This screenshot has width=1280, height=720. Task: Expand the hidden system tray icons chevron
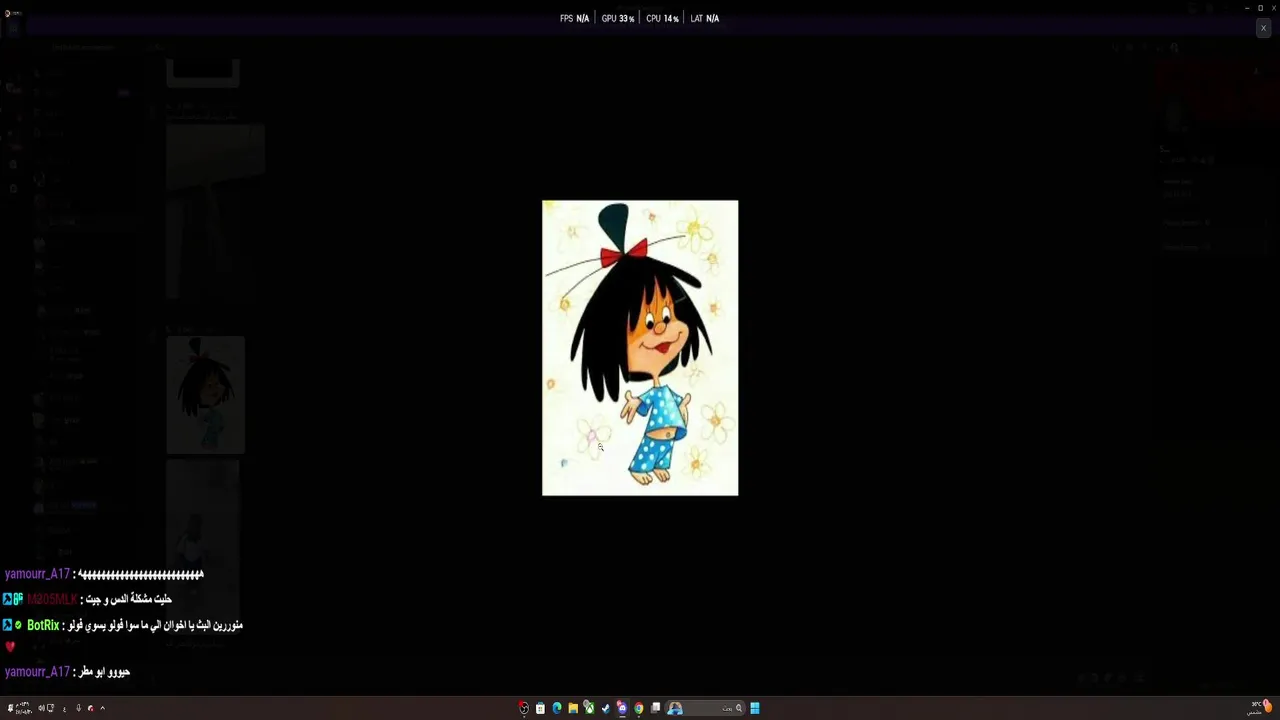pos(102,708)
